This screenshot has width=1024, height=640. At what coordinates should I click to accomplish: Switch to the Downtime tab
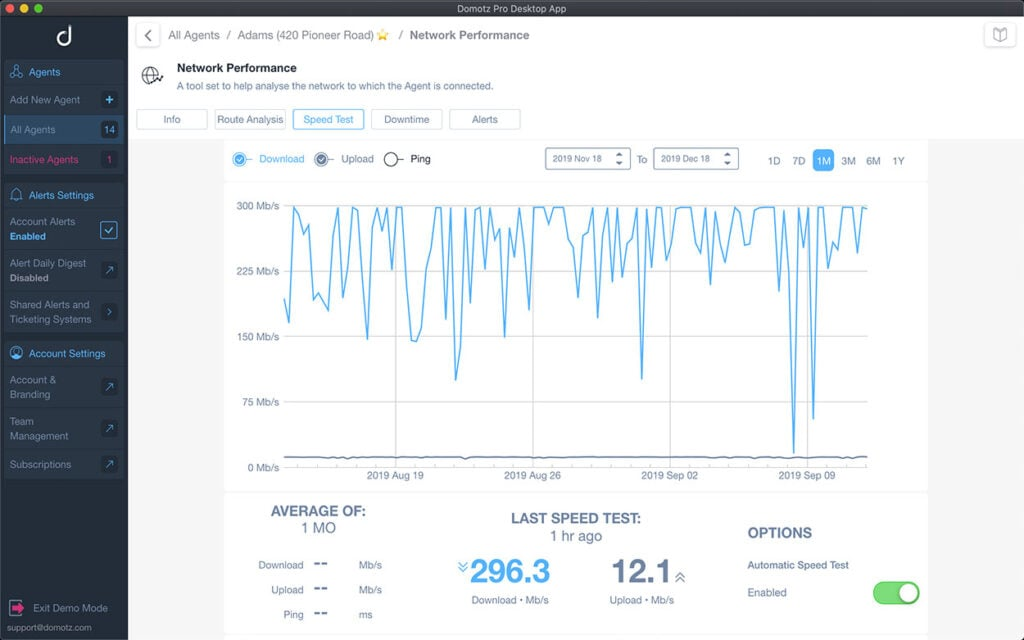(406, 118)
